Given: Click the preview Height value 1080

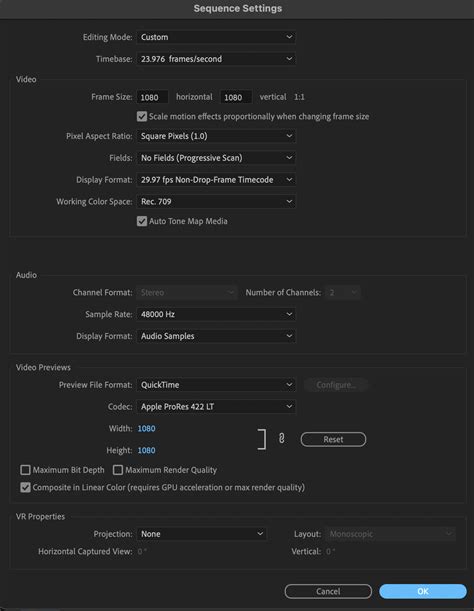Looking at the screenshot, I should pos(147,450).
